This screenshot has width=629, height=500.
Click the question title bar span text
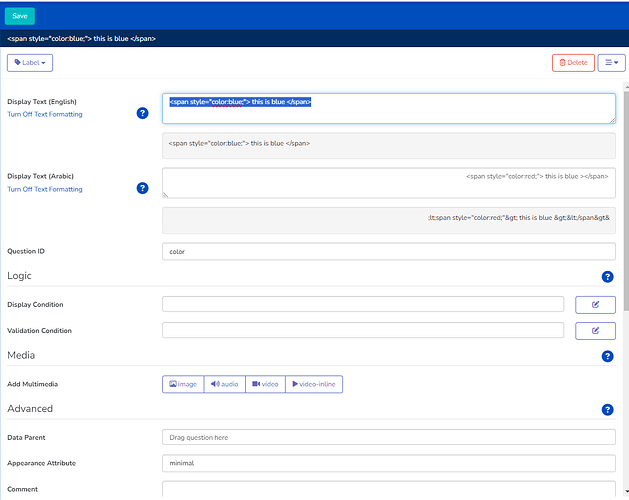click(81, 39)
